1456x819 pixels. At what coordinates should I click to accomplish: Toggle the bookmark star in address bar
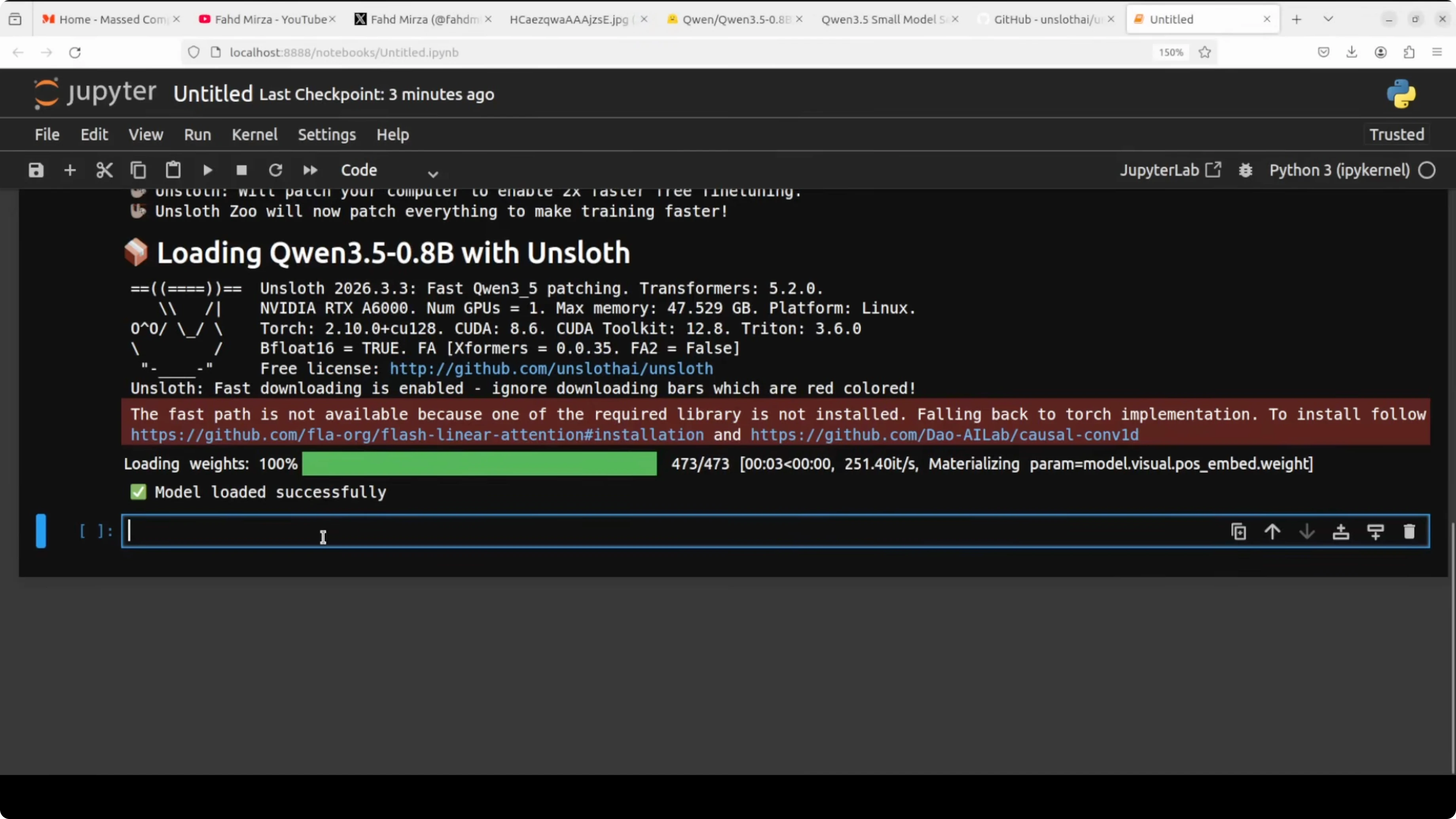(1204, 52)
